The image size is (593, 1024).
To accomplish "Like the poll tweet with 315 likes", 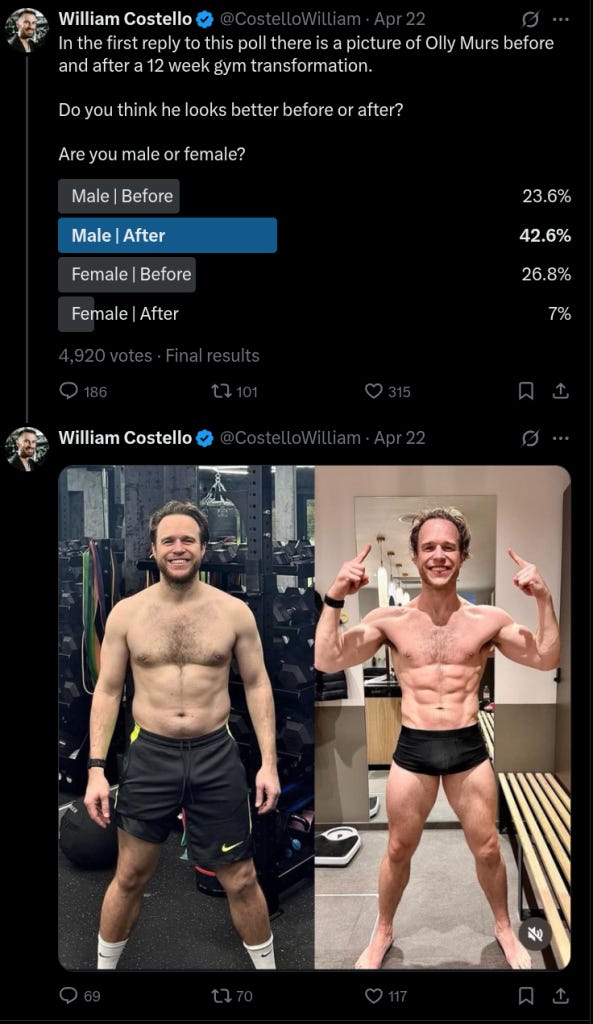I will pos(387,391).
